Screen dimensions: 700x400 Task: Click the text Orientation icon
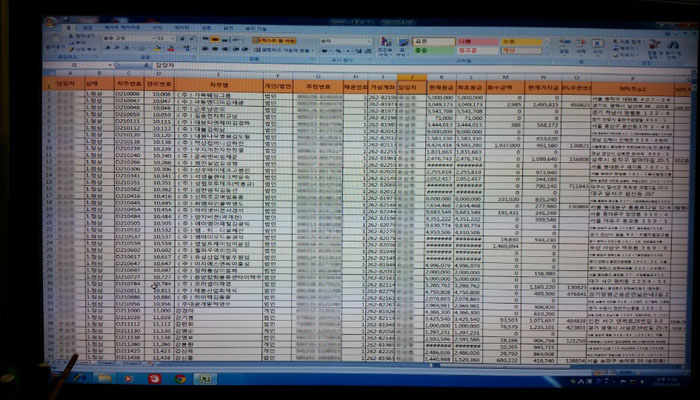[238, 40]
